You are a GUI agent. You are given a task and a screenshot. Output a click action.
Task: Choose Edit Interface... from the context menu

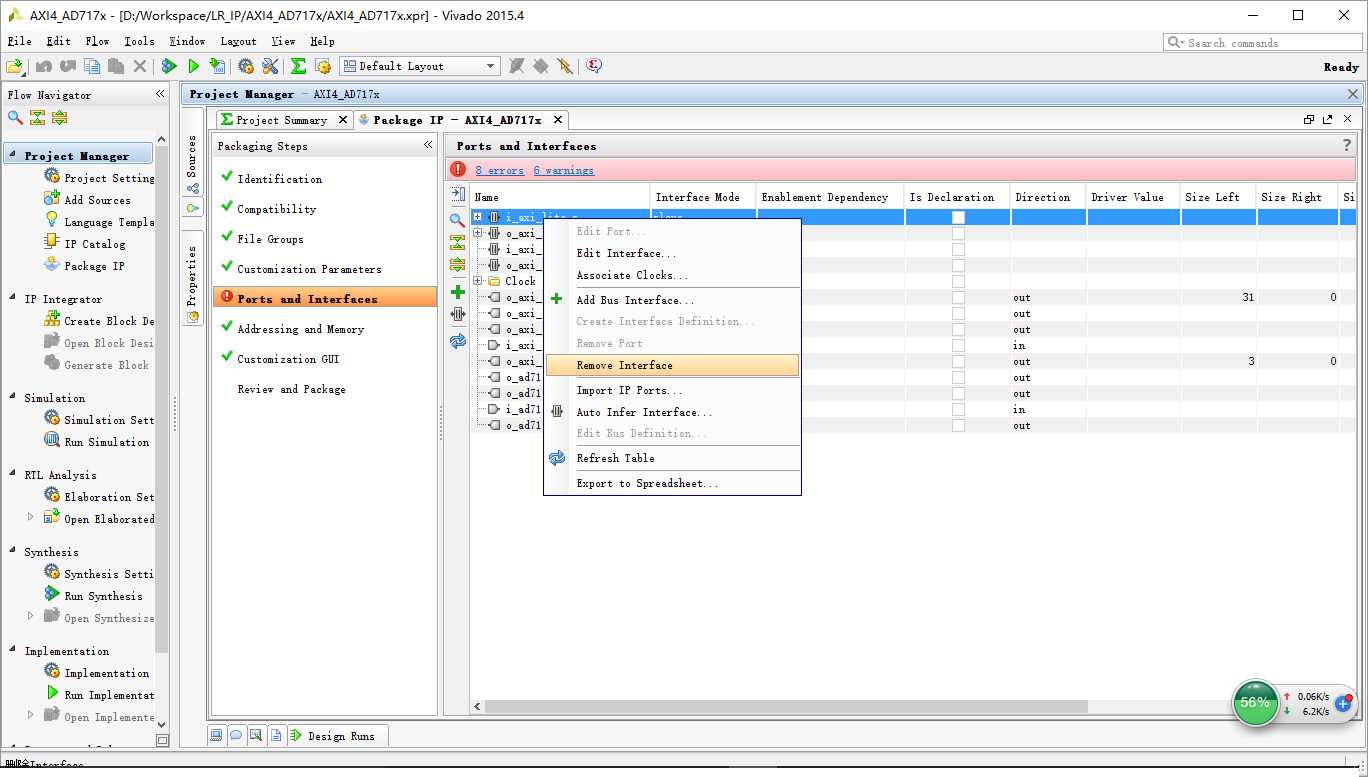(672, 253)
